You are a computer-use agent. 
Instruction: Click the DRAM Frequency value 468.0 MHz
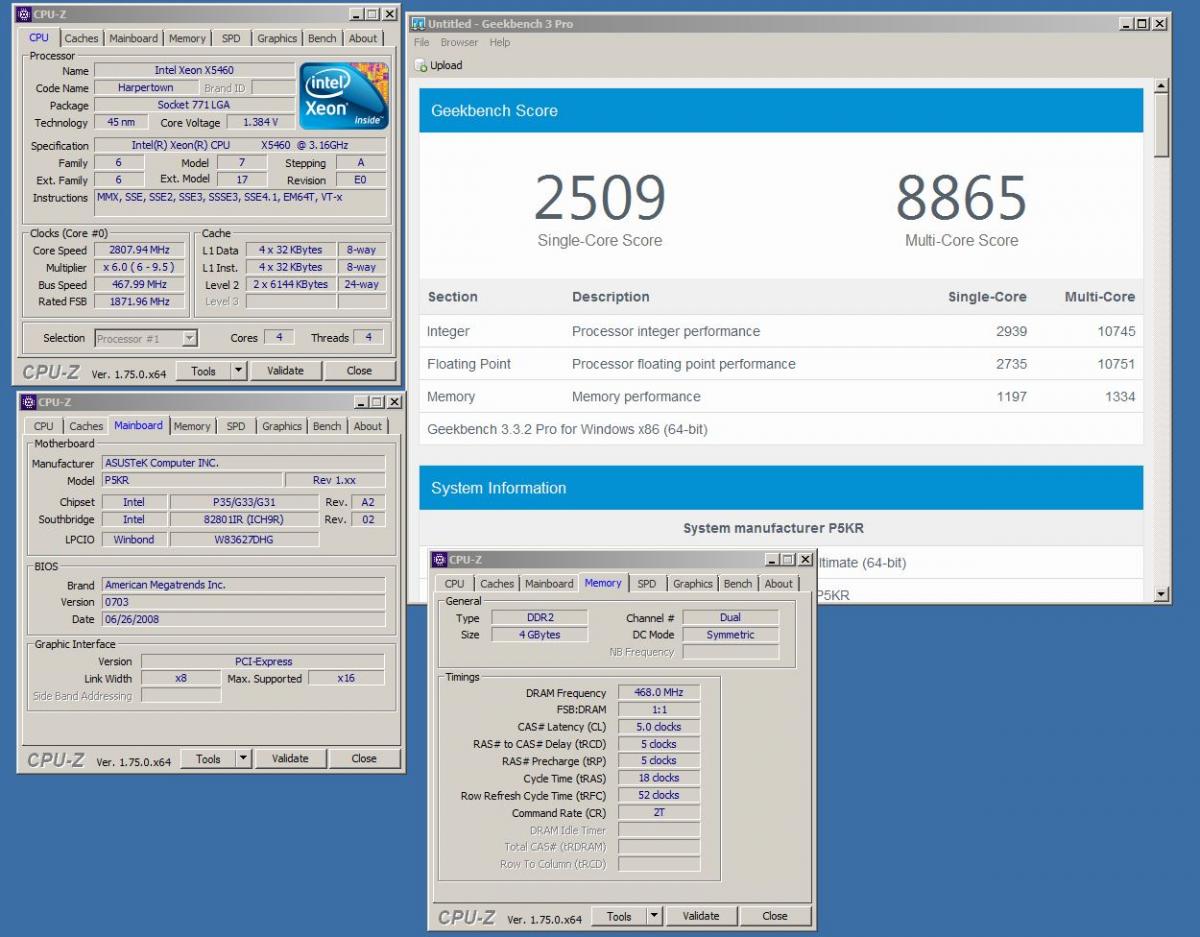[659, 693]
